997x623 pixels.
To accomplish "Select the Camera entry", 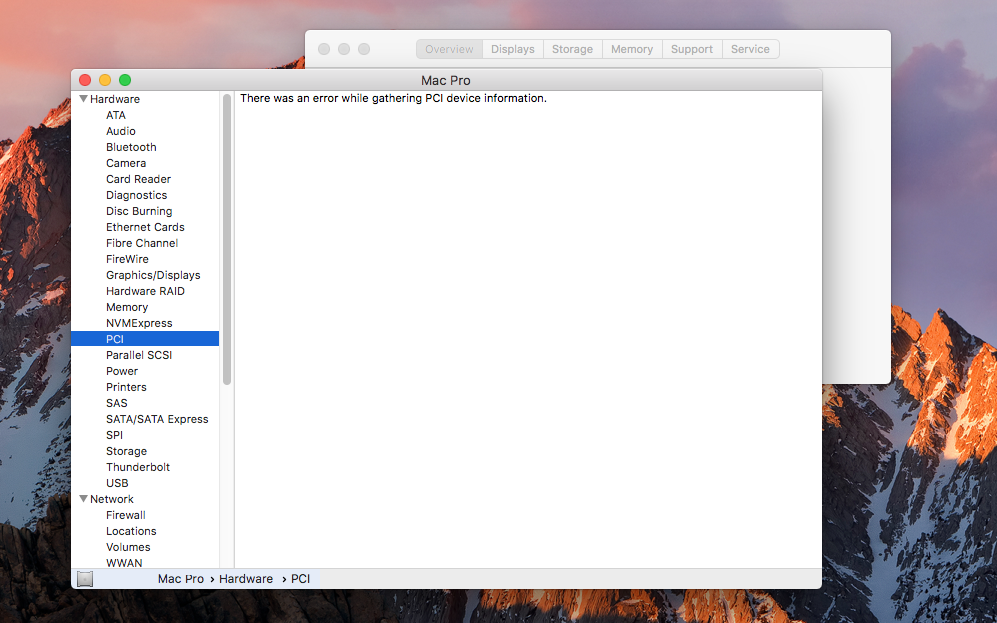I will coord(126,163).
